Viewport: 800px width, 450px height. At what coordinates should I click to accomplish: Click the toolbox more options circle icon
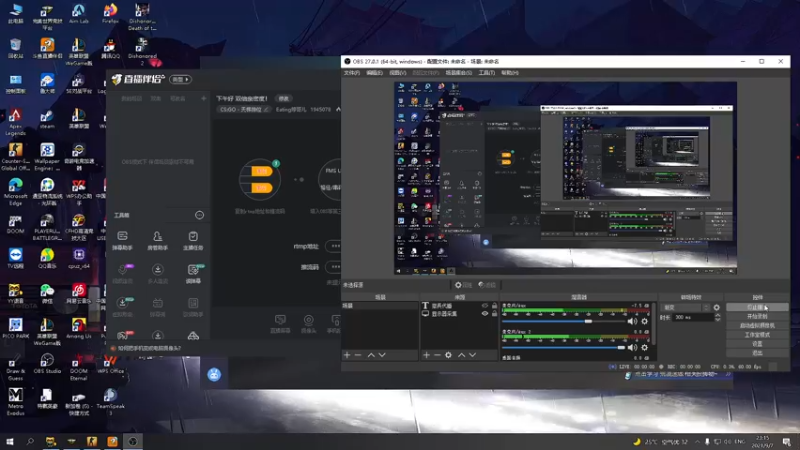click(x=199, y=215)
